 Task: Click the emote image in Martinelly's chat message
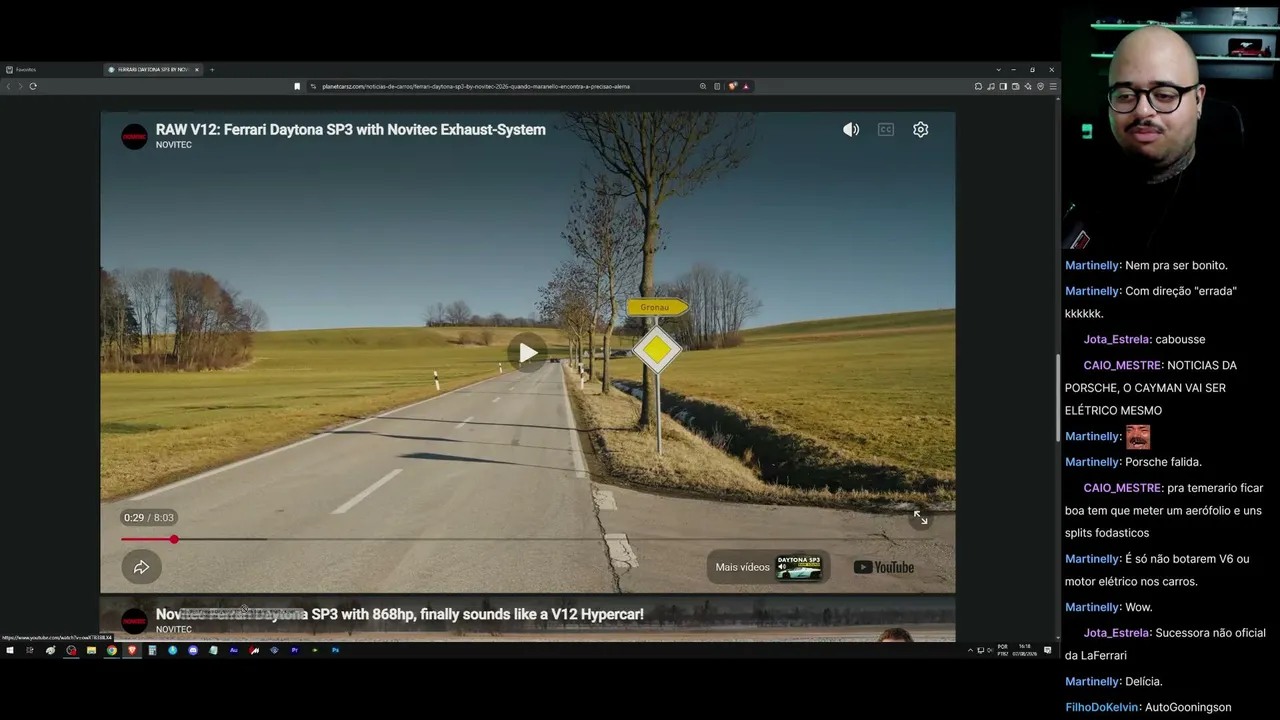coord(1138,437)
